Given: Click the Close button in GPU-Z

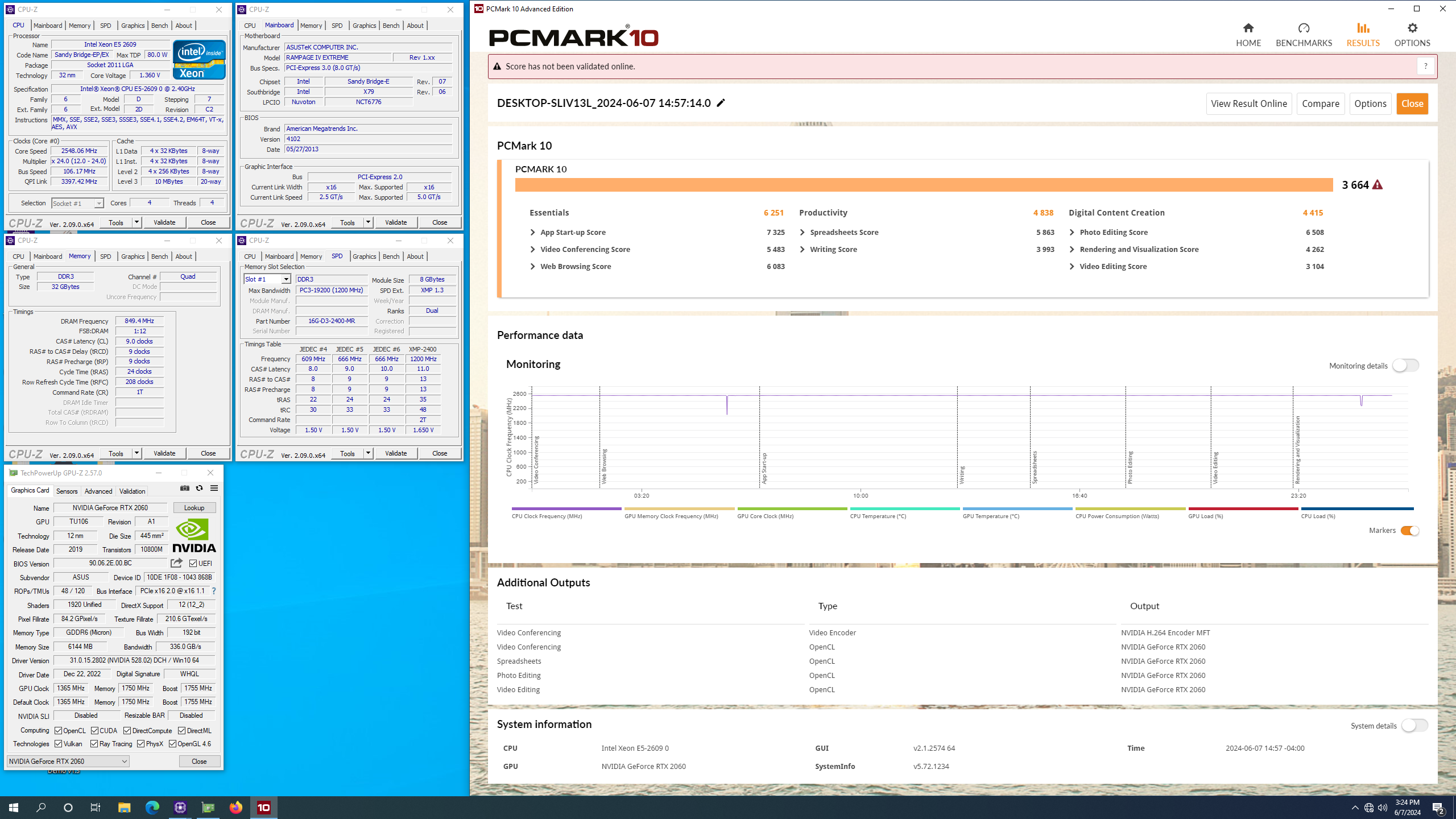Looking at the screenshot, I should [199, 761].
